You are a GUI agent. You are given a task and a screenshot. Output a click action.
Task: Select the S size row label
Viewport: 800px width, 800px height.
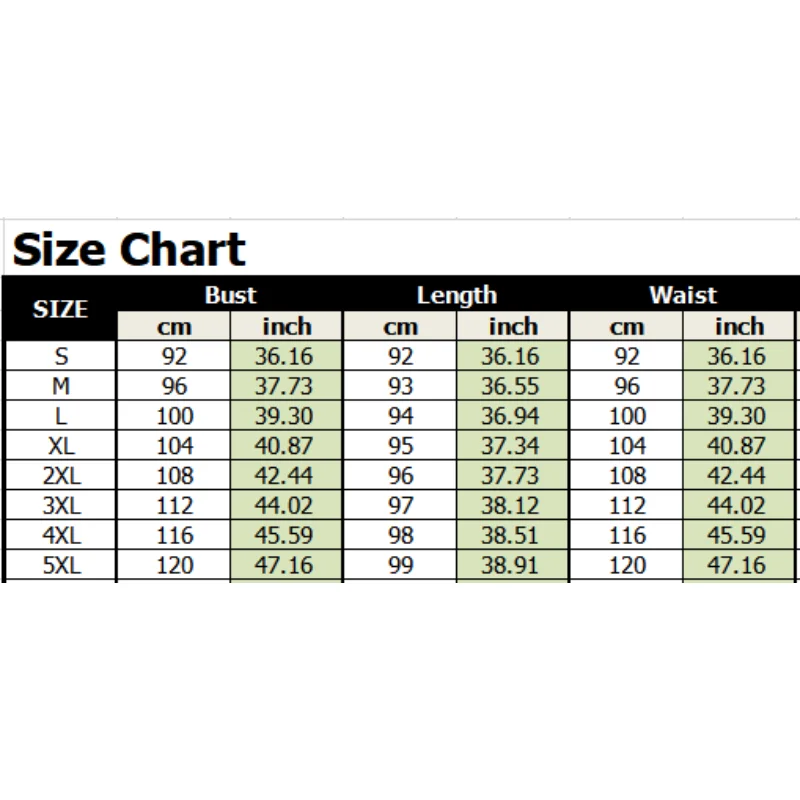pos(61,356)
